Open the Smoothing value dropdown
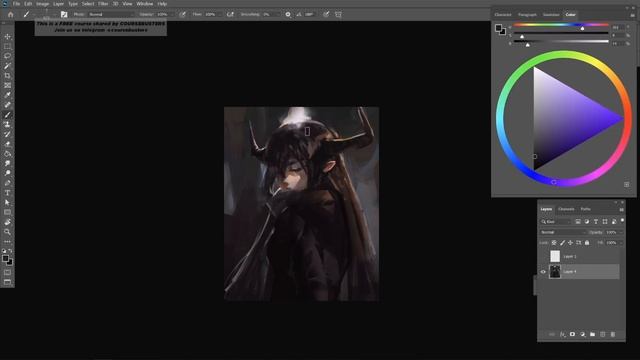640x360 pixels. (x=278, y=14)
